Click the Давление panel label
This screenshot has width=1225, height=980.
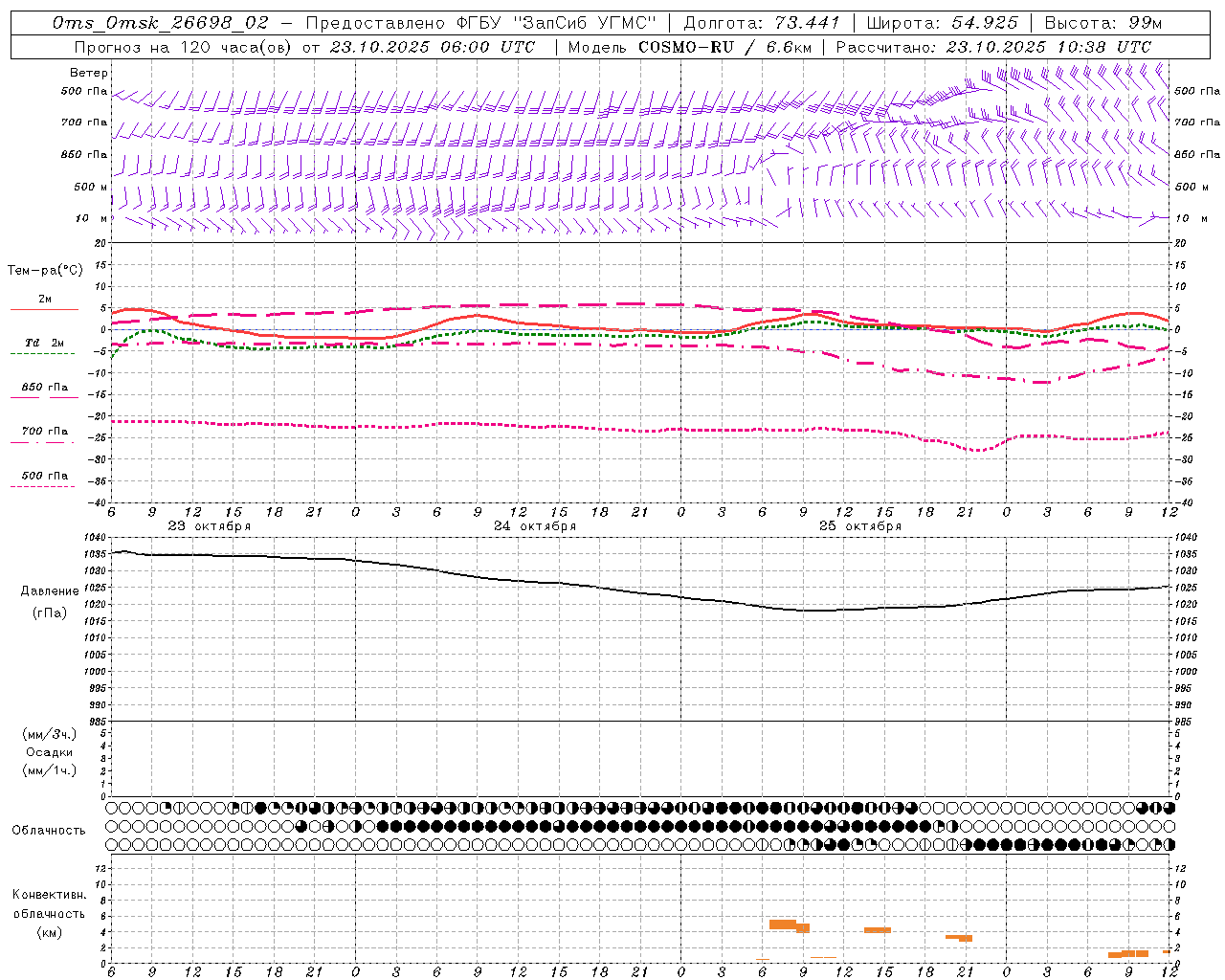50,591
